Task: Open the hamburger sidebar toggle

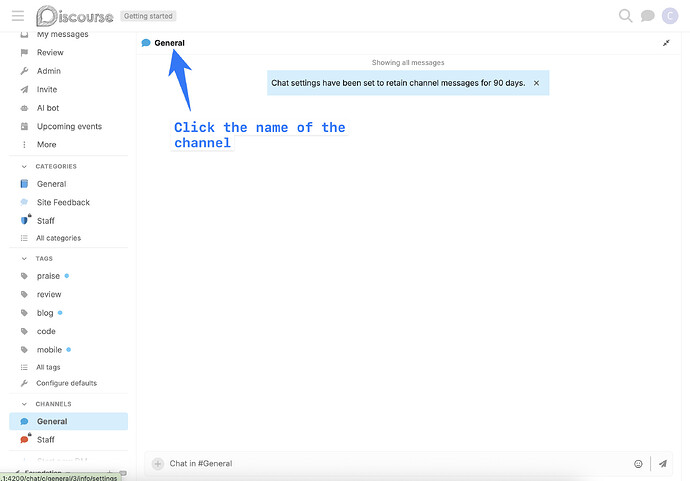Action: pyautogui.click(x=18, y=16)
